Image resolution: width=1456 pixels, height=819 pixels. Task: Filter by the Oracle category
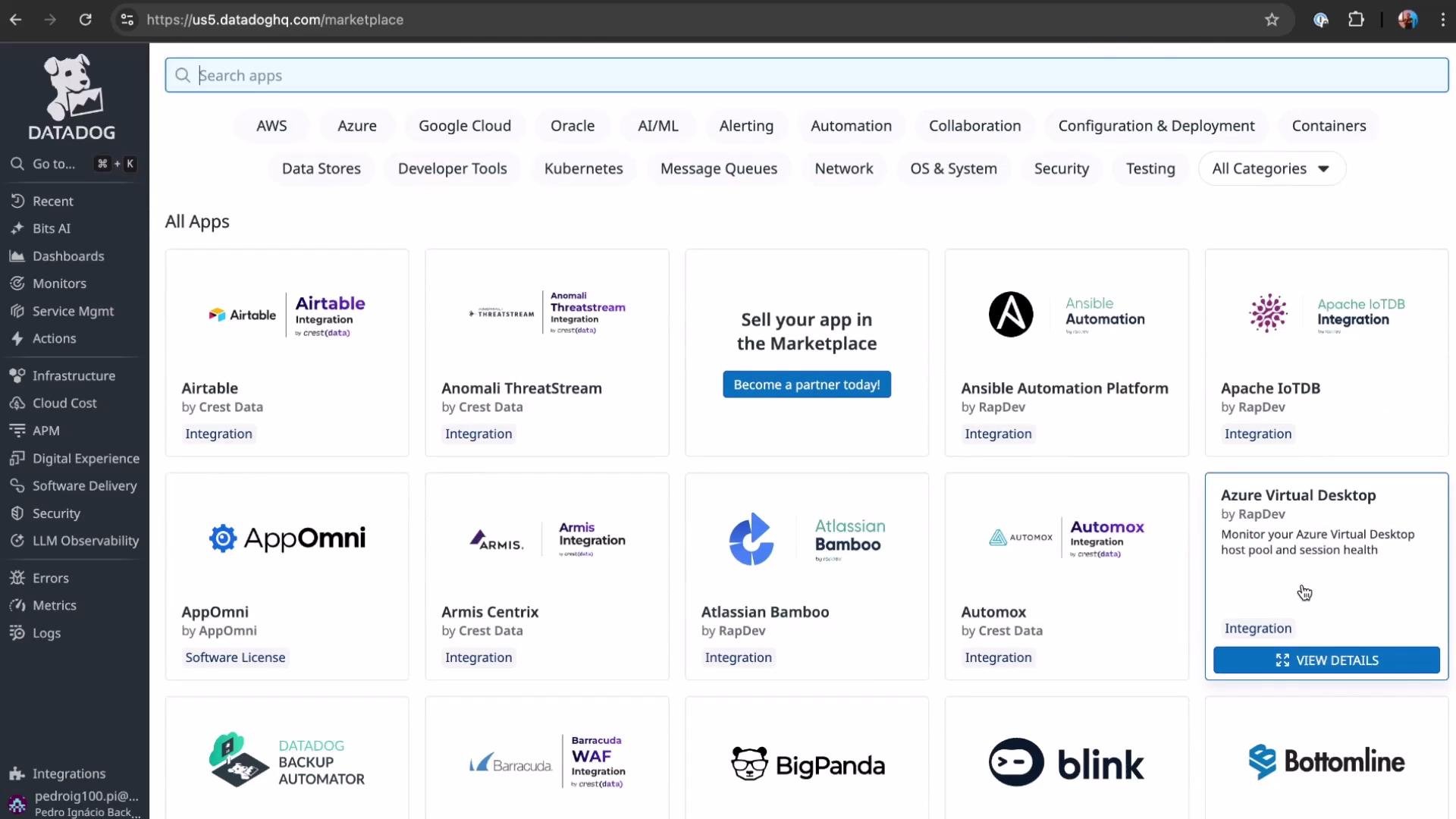pyautogui.click(x=573, y=126)
